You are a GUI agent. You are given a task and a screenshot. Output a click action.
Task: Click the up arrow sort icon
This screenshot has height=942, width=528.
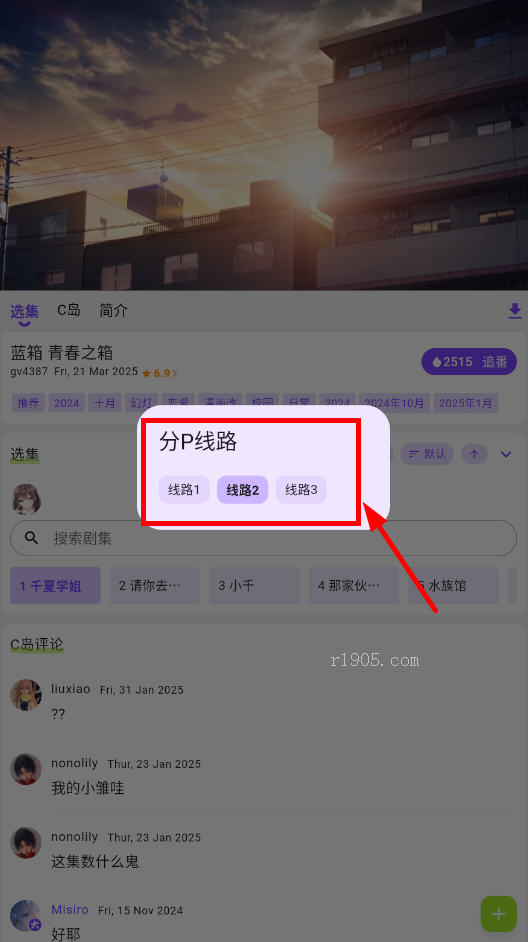(x=475, y=454)
